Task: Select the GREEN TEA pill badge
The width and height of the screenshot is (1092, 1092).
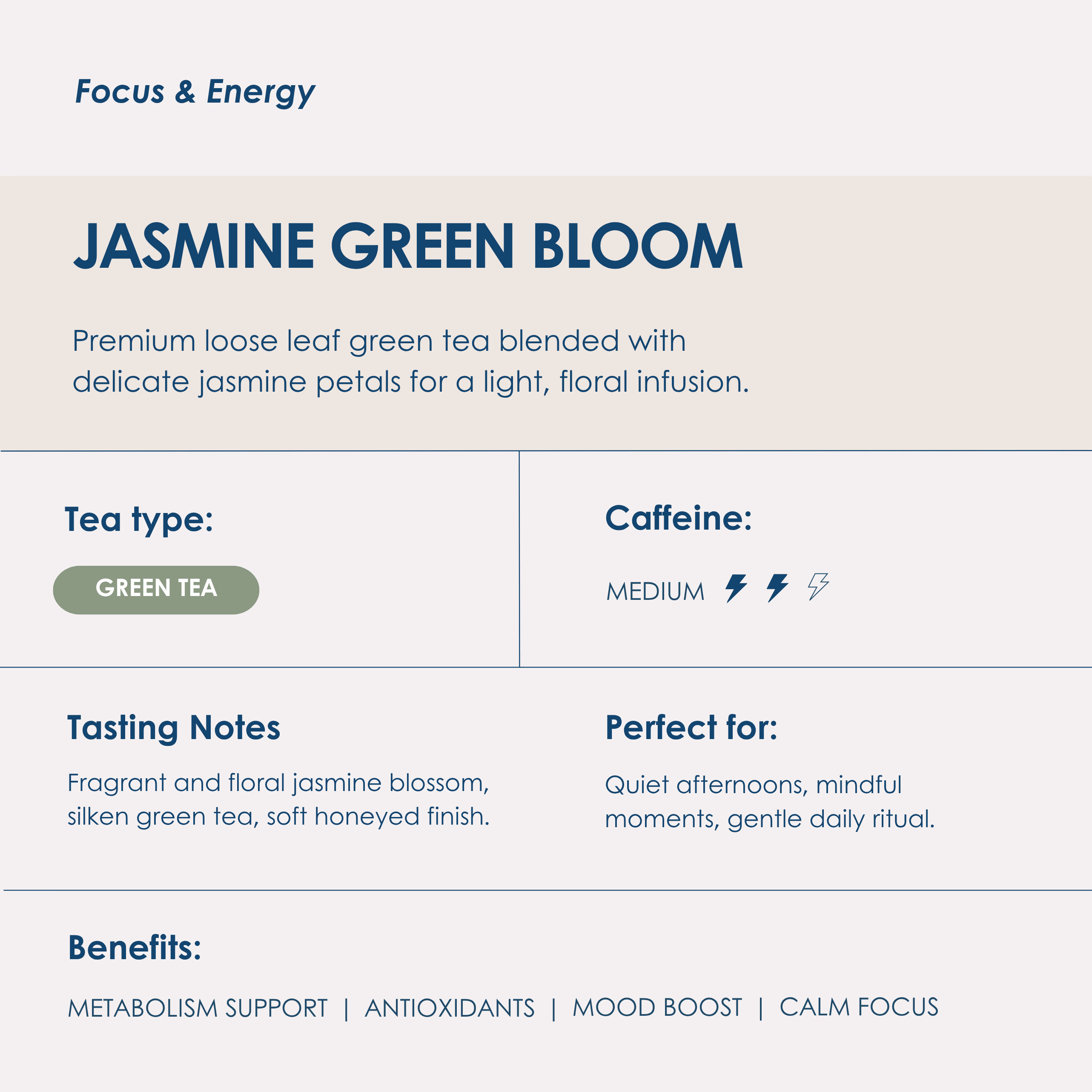Action: pos(156,590)
